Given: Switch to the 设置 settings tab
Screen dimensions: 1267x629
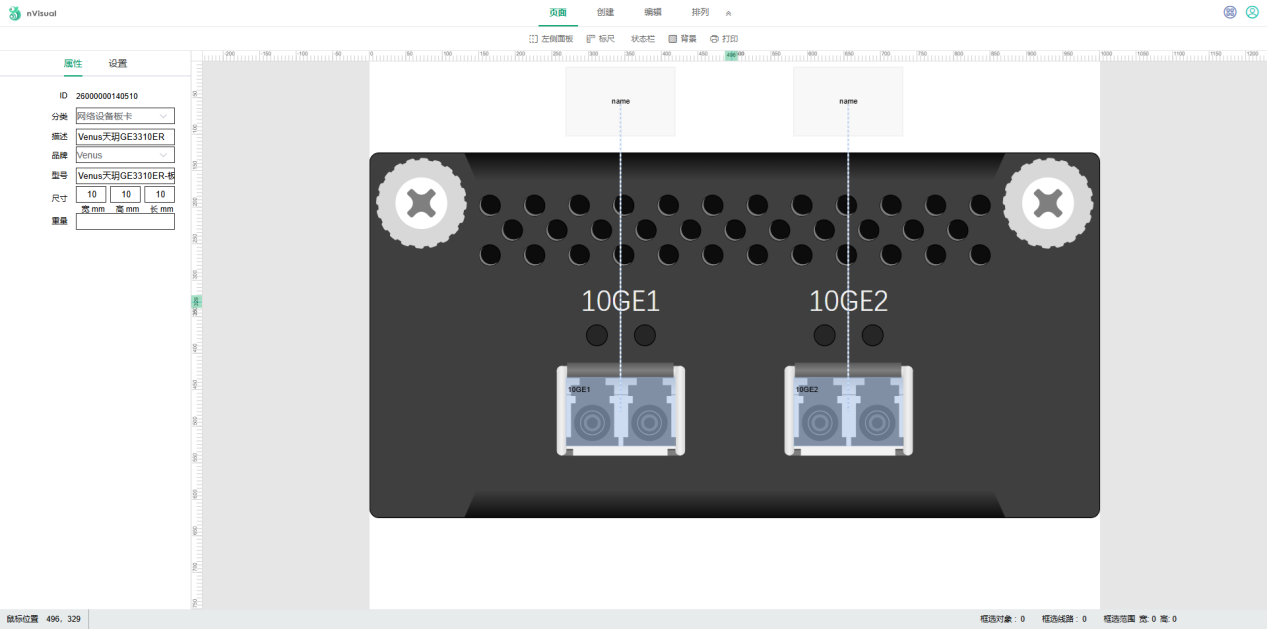Looking at the screenshot, I should coord(118,63).
